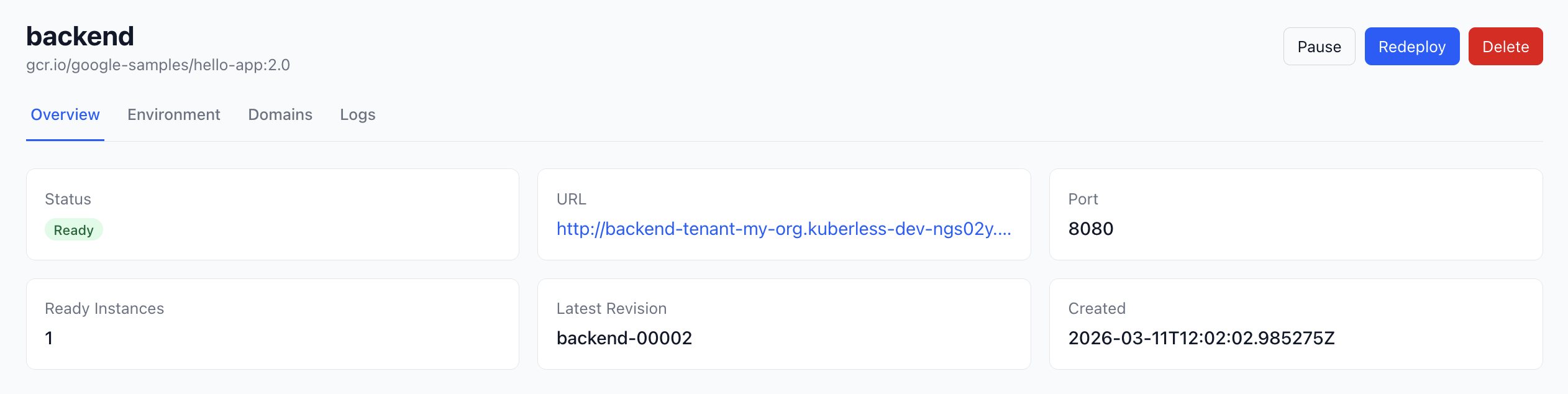The image size is (1568, 394).
Task: Go to the Domains tab
Action: [x=280, y=115]
